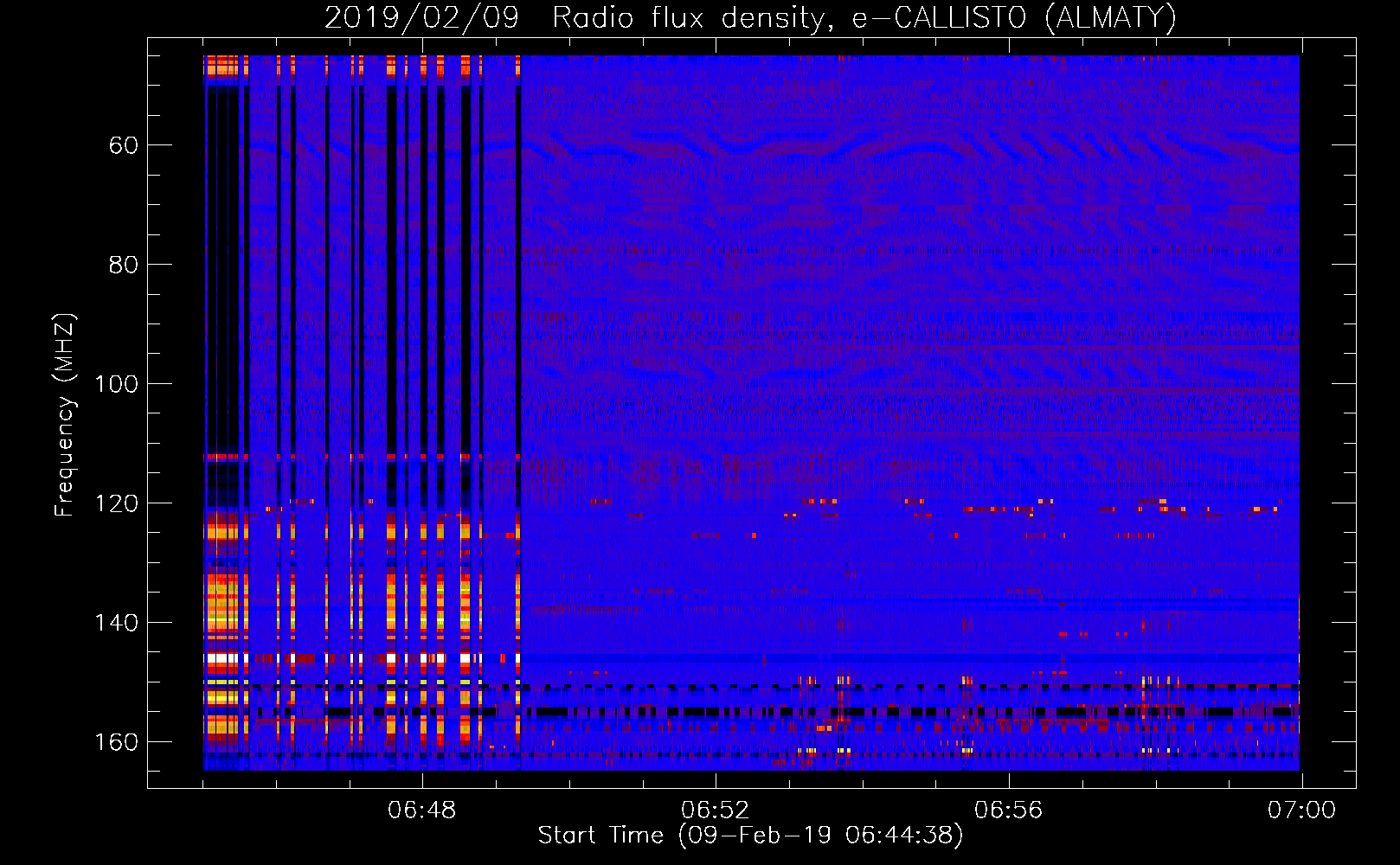Click the 06:56 time tick label

click(x=1008, y=811)
